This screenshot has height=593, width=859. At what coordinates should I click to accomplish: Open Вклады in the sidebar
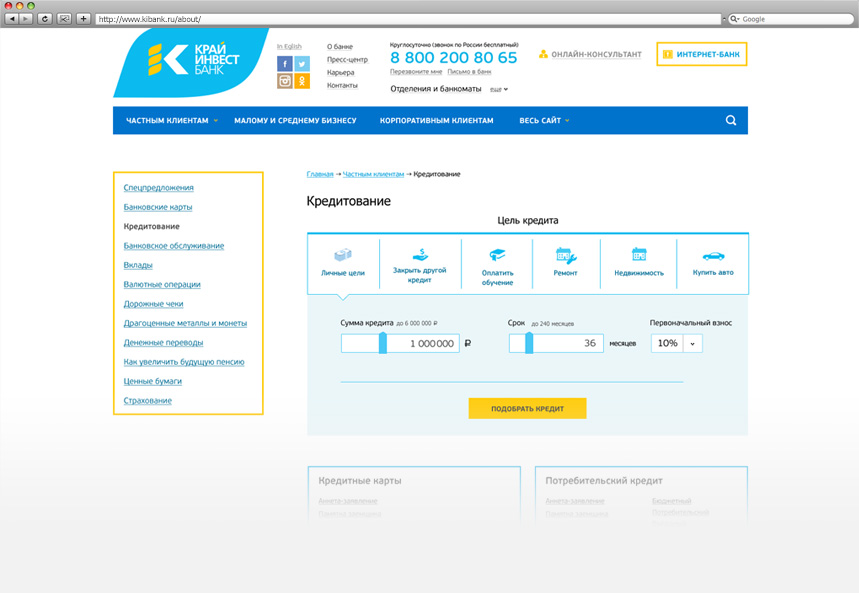tap(138, 265)
